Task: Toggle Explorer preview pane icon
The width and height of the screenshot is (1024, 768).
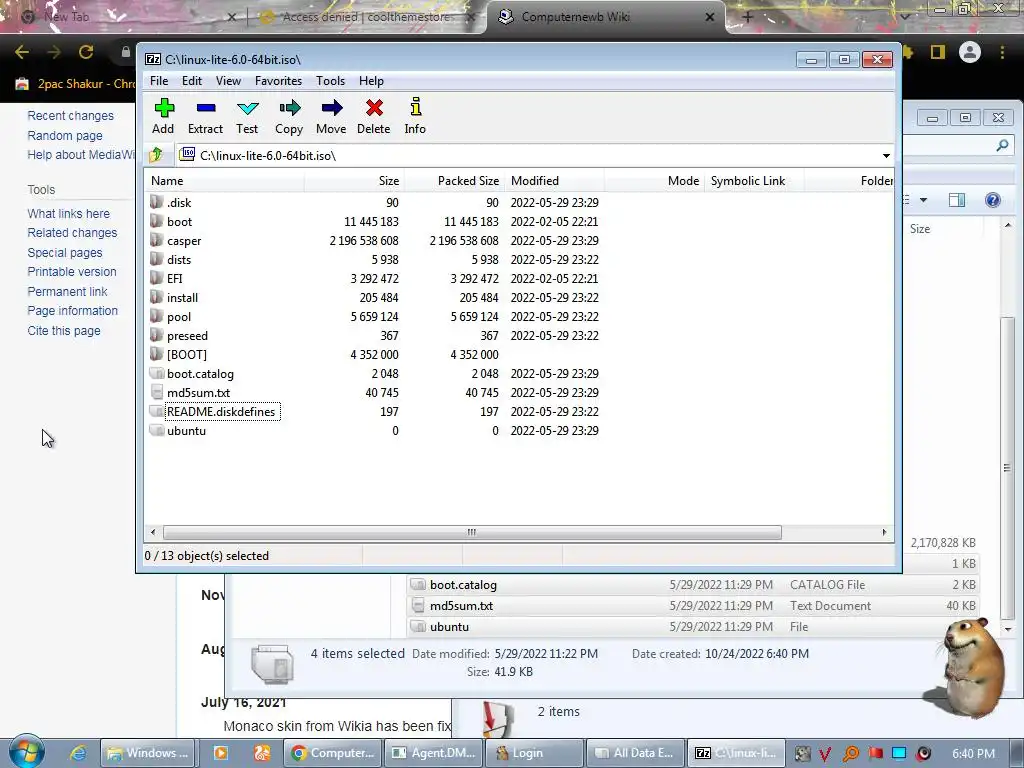Action: (x=957, y=200)
